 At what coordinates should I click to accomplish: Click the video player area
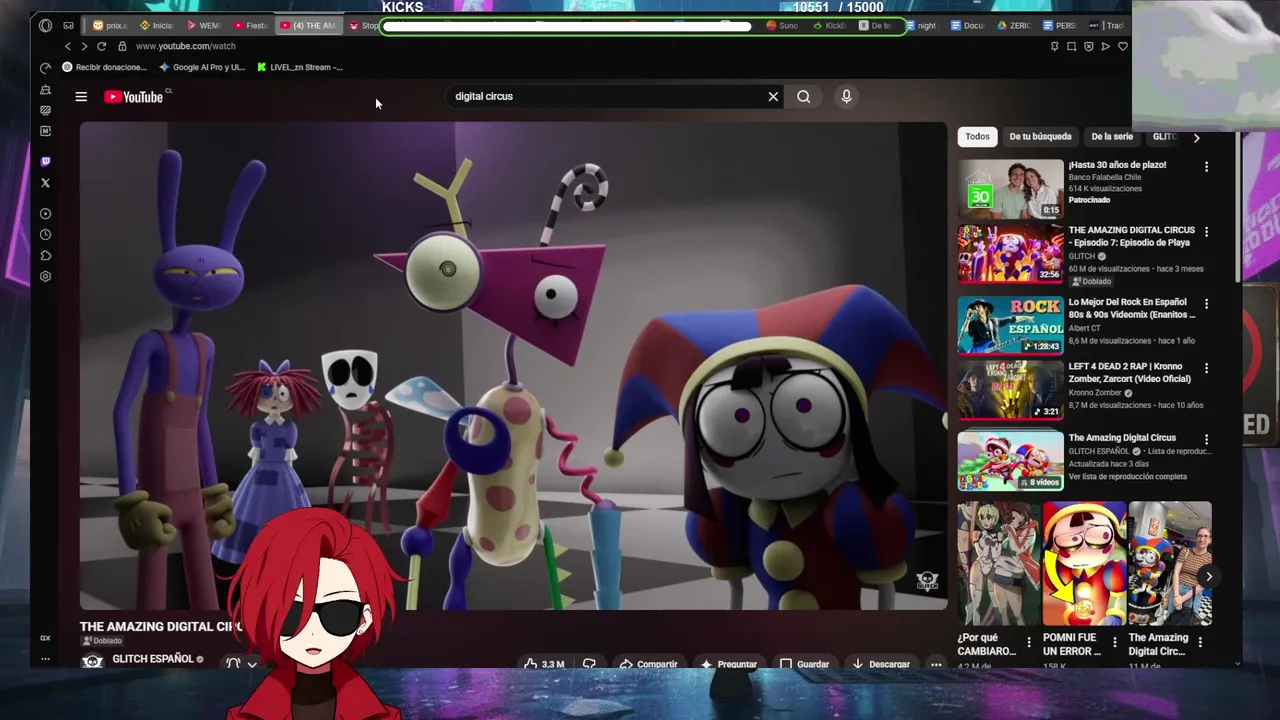click(x=513, y=366)
